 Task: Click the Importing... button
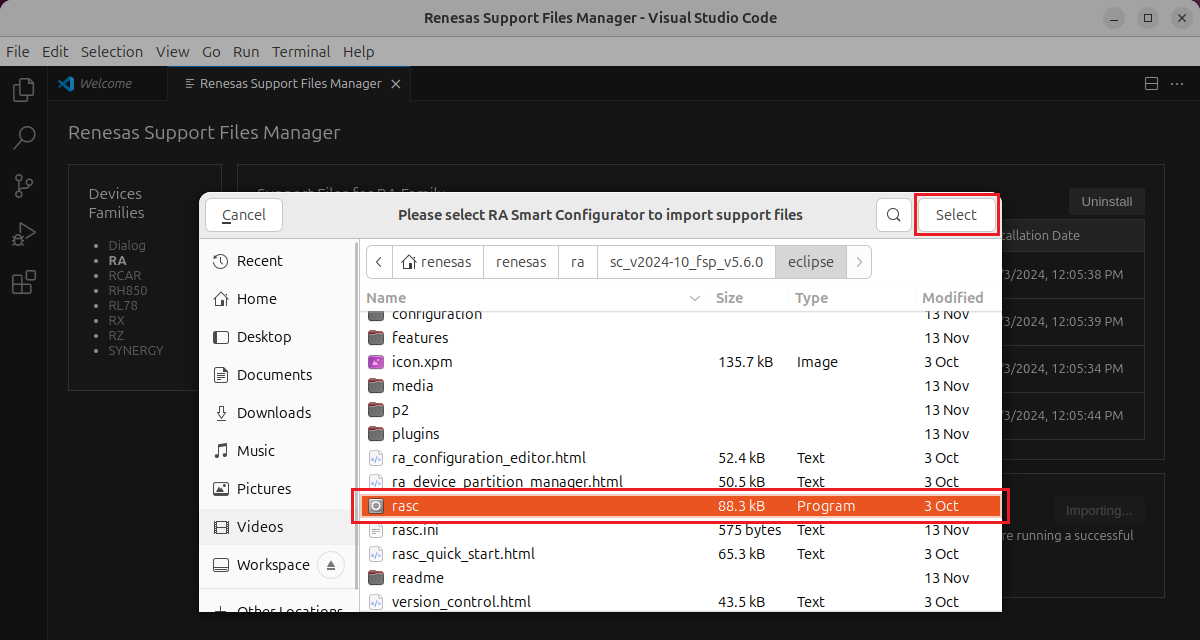point(1098,511)
